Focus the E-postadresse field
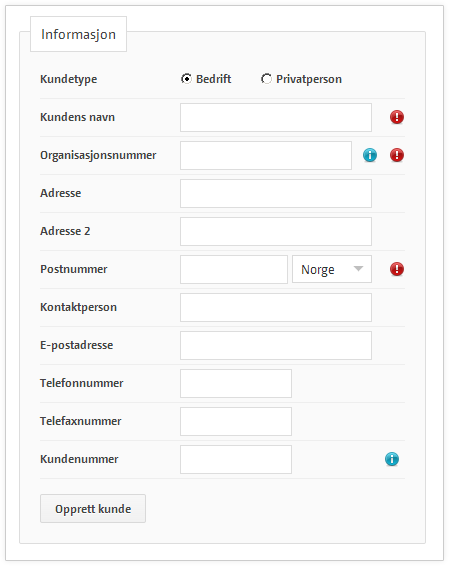The image size is (449, 566). click(x=276, y=345)
